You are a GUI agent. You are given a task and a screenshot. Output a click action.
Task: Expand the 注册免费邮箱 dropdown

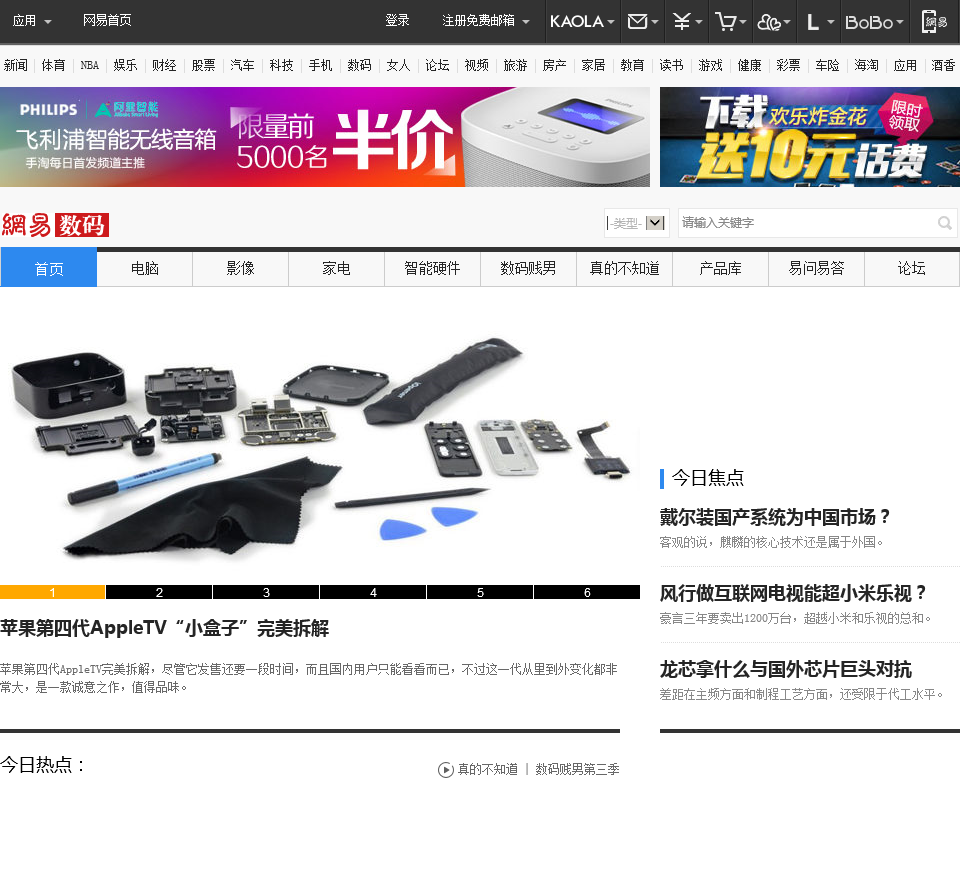click(486, 21)
